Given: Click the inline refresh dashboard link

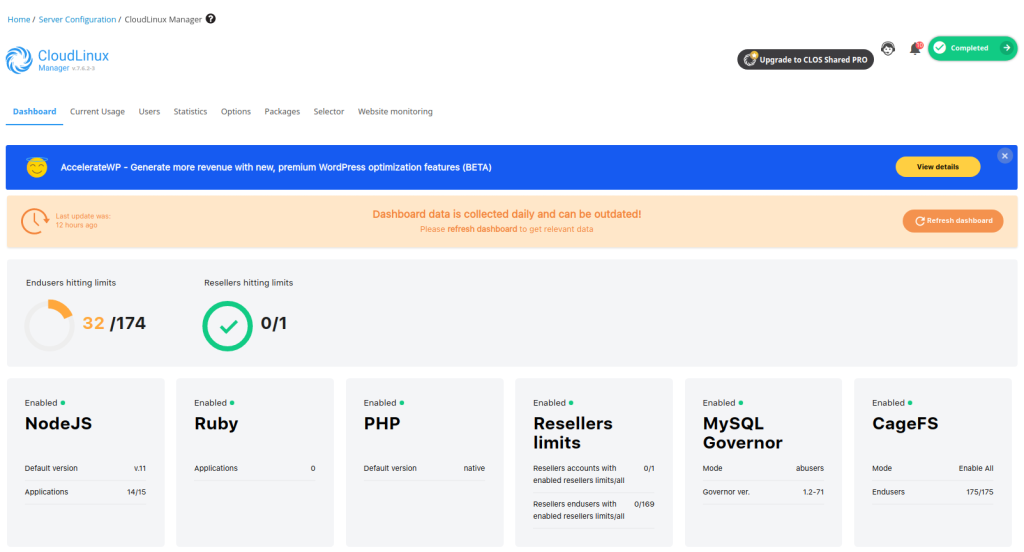Looking at the screenshot, I should click(481, 229).
